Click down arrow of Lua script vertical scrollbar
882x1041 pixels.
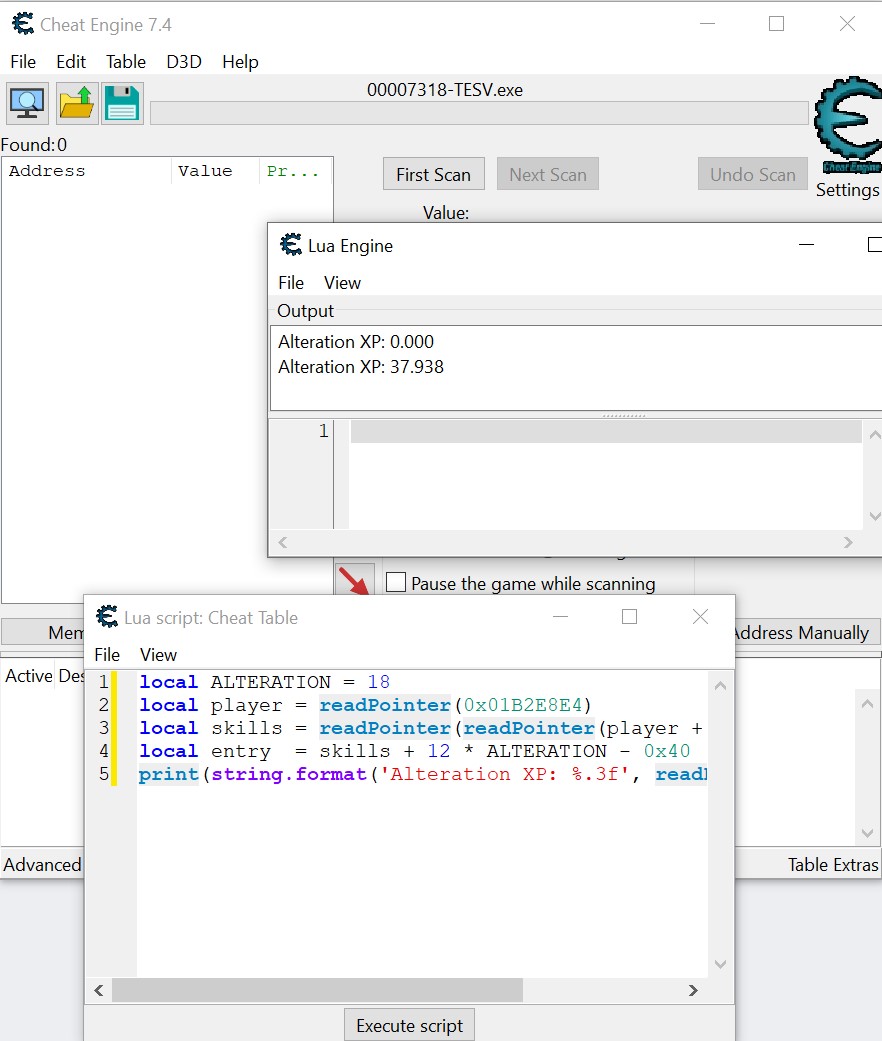tap(721, 964)
